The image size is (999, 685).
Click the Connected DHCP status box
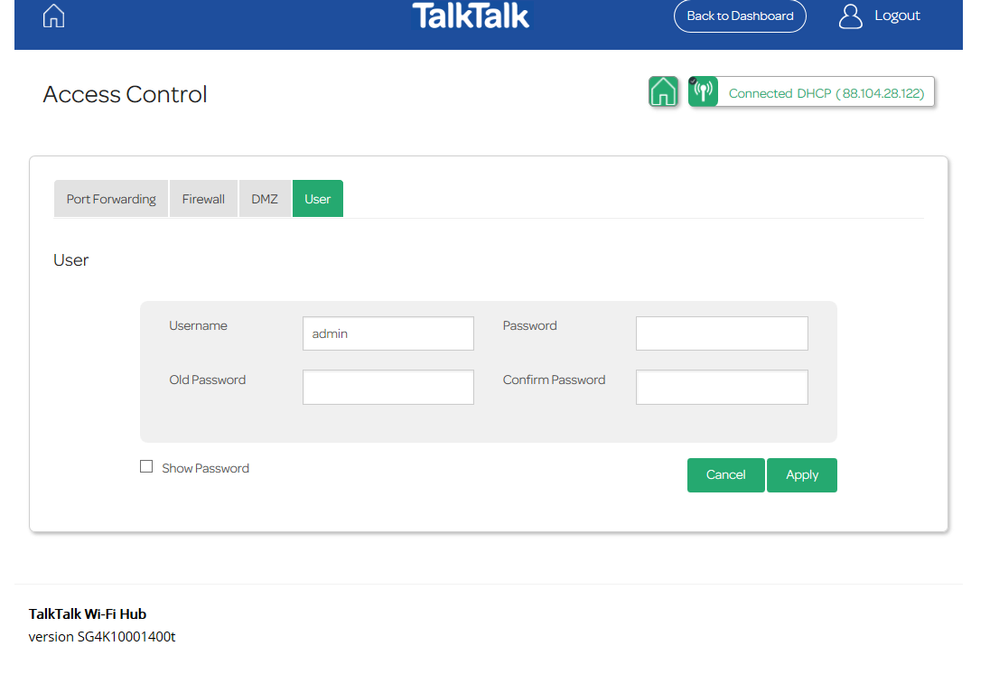tap(826, 93)
